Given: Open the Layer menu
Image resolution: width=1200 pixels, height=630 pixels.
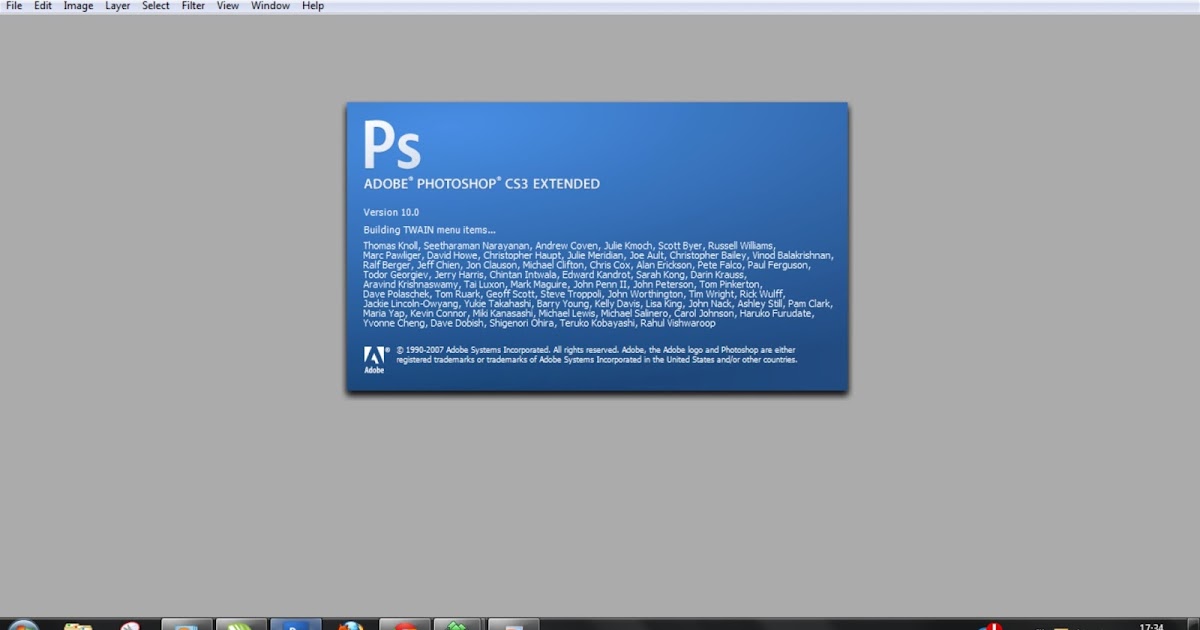Looking at the screenshot, I should [x=118, y=6].
